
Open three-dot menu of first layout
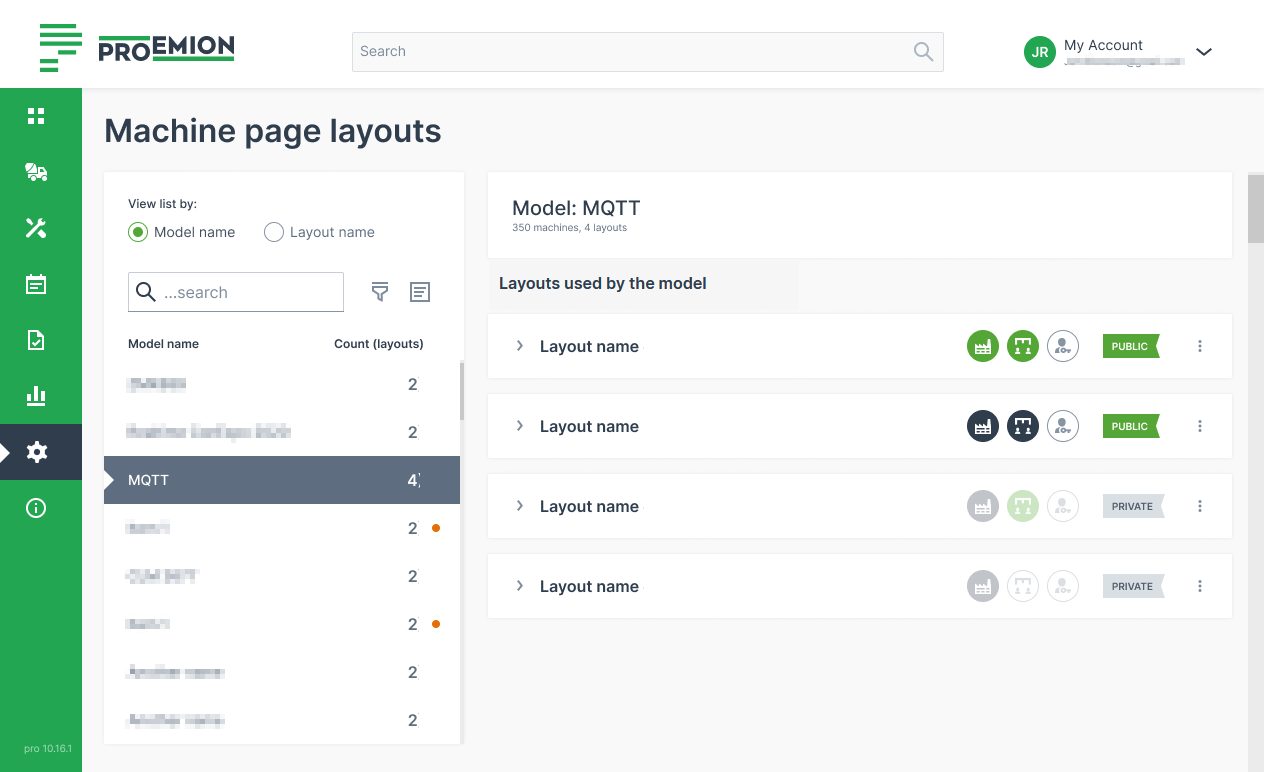coord(1200,346)
